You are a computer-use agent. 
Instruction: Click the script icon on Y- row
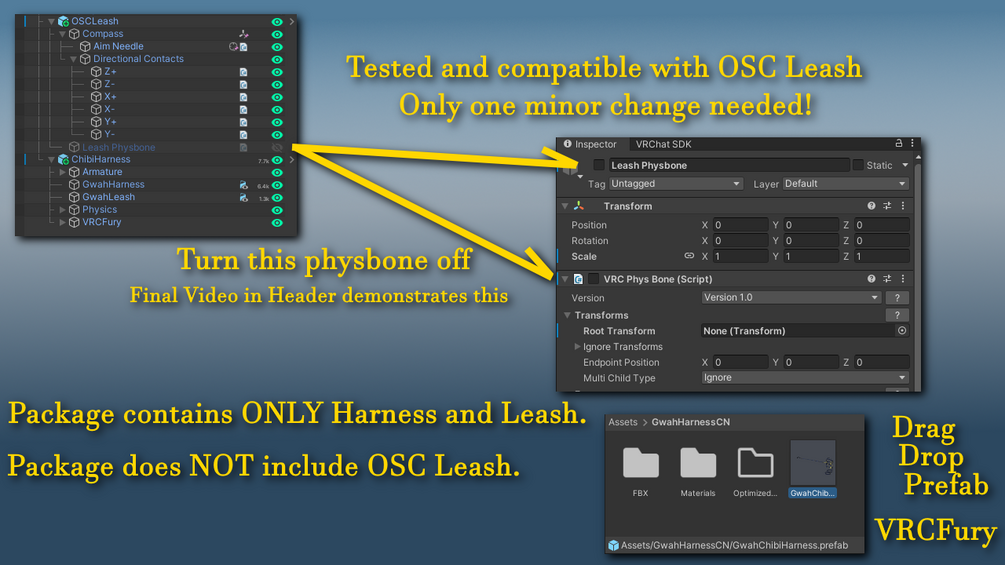(x=244, y=135)
